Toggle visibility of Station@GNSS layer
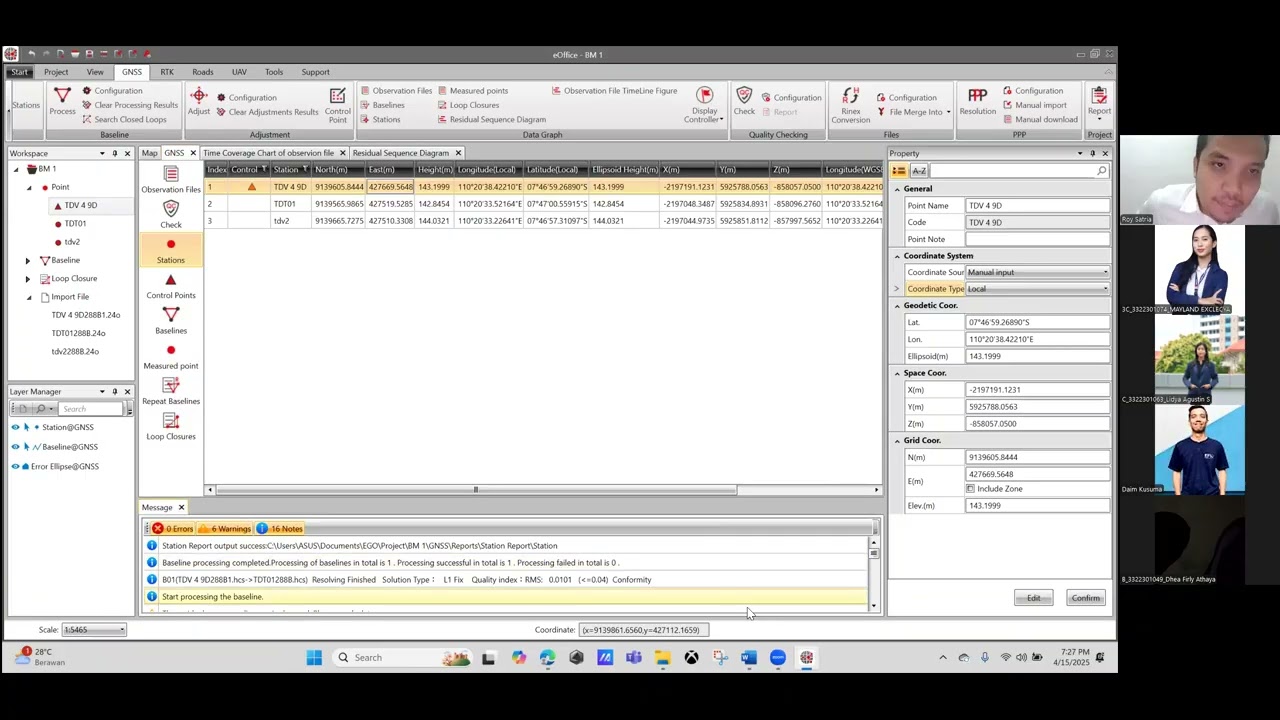The width and height of the screenshot is (1280, 720). click(15, 427)
